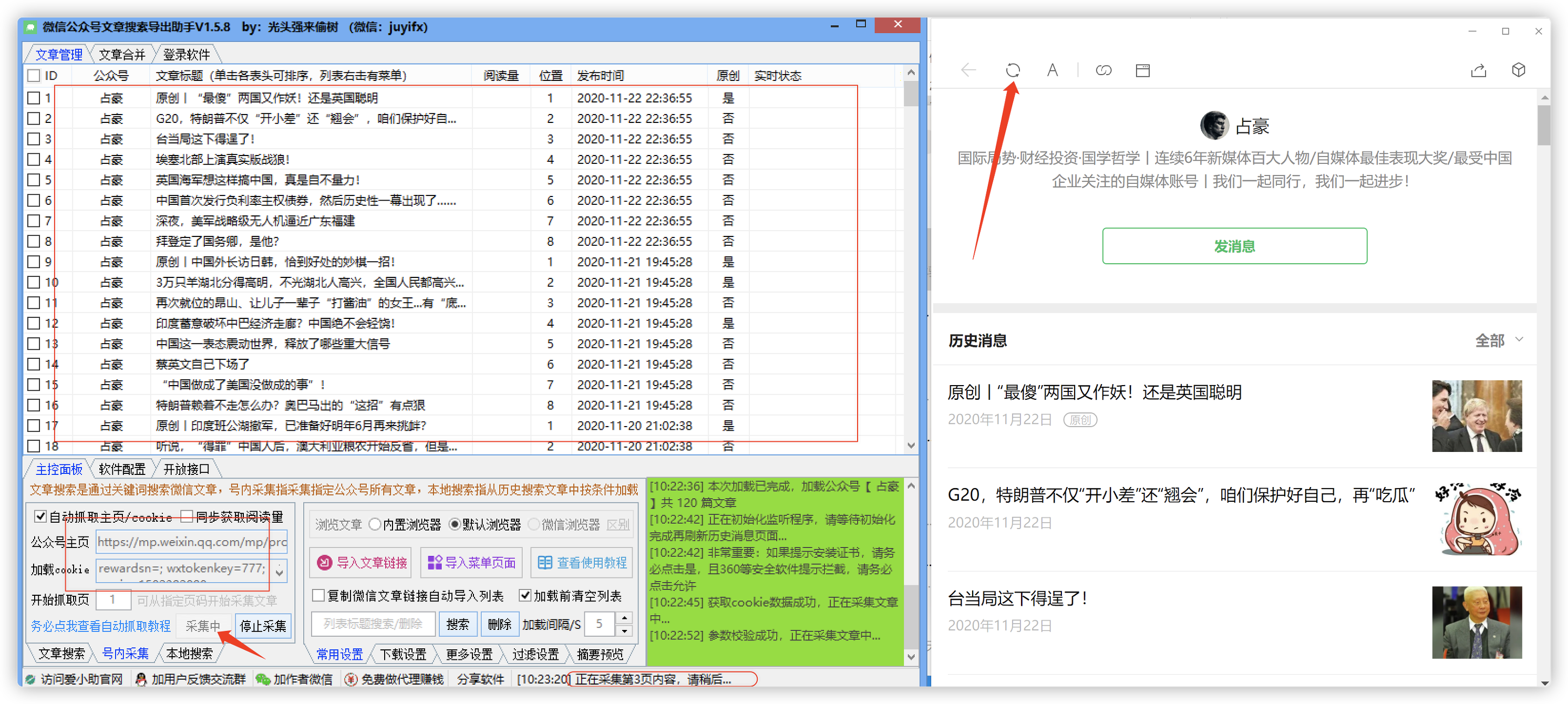Click the 占豪 account avatar
1568x704 pixels.
click(x=1214, y=126)
